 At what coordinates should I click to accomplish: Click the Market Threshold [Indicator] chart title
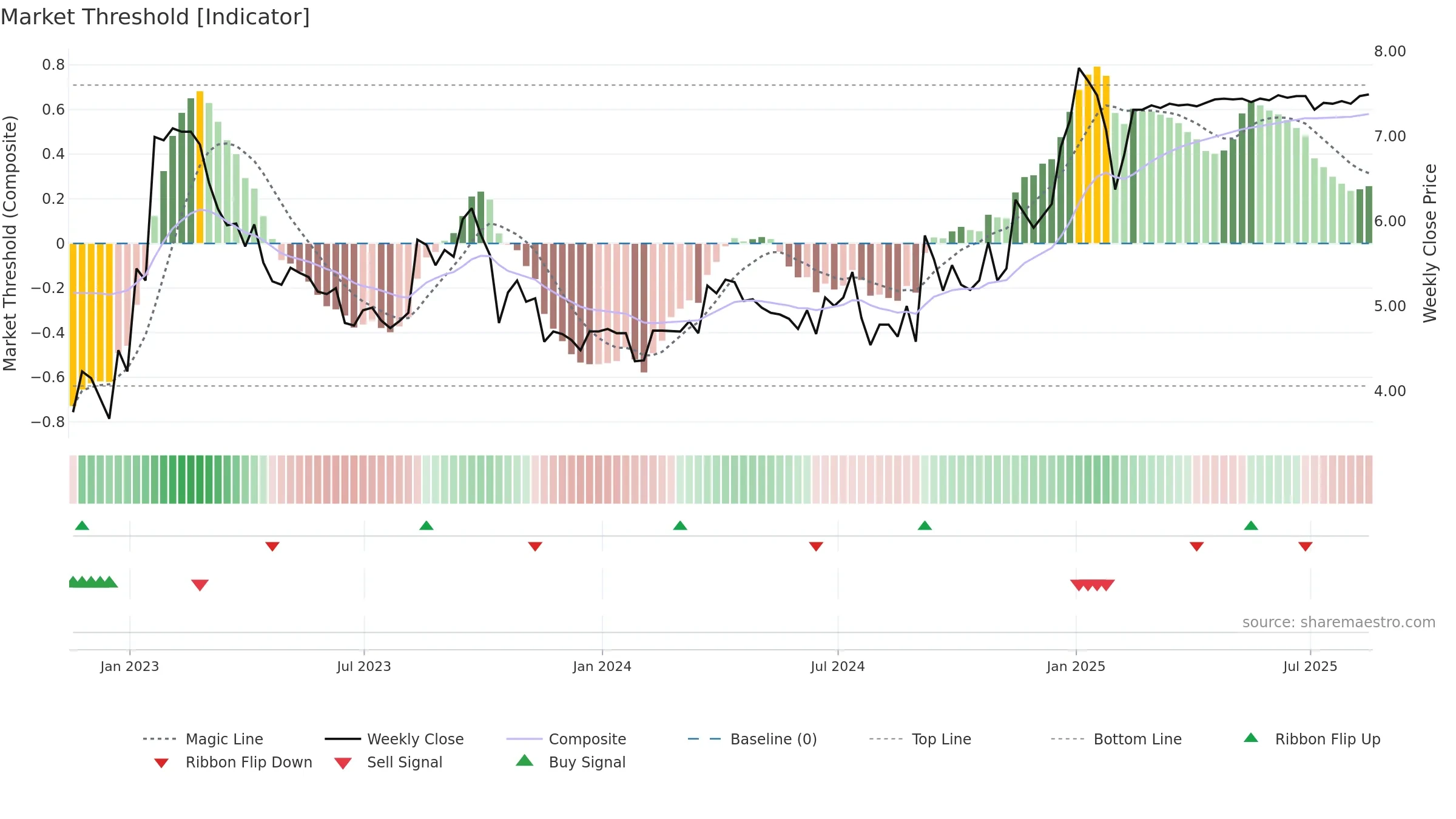(155, 17)
